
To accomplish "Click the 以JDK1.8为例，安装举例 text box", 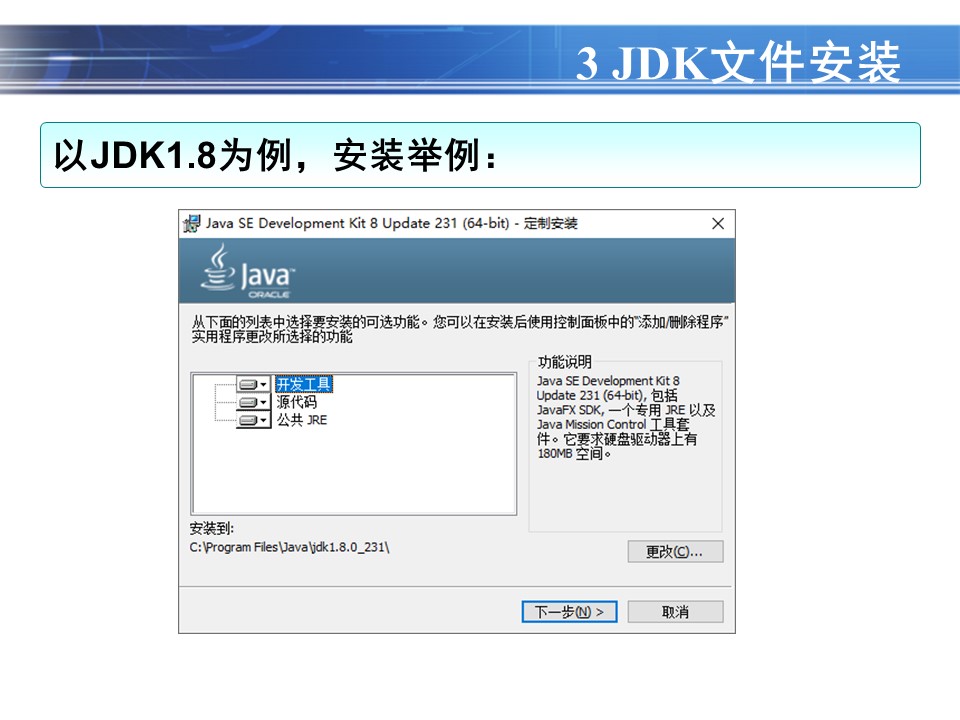I will tap(480, 155).
